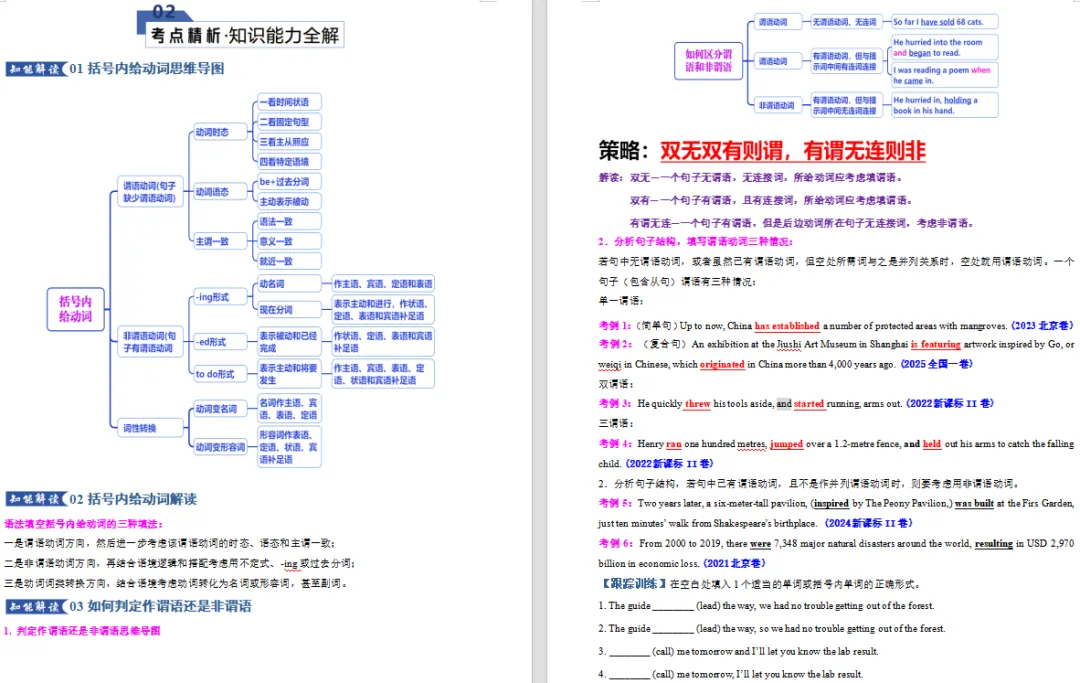Select the right page node '如何区分谓语和非谓语'
This screenshot has height=683, width=1080.
pos(709,61)
